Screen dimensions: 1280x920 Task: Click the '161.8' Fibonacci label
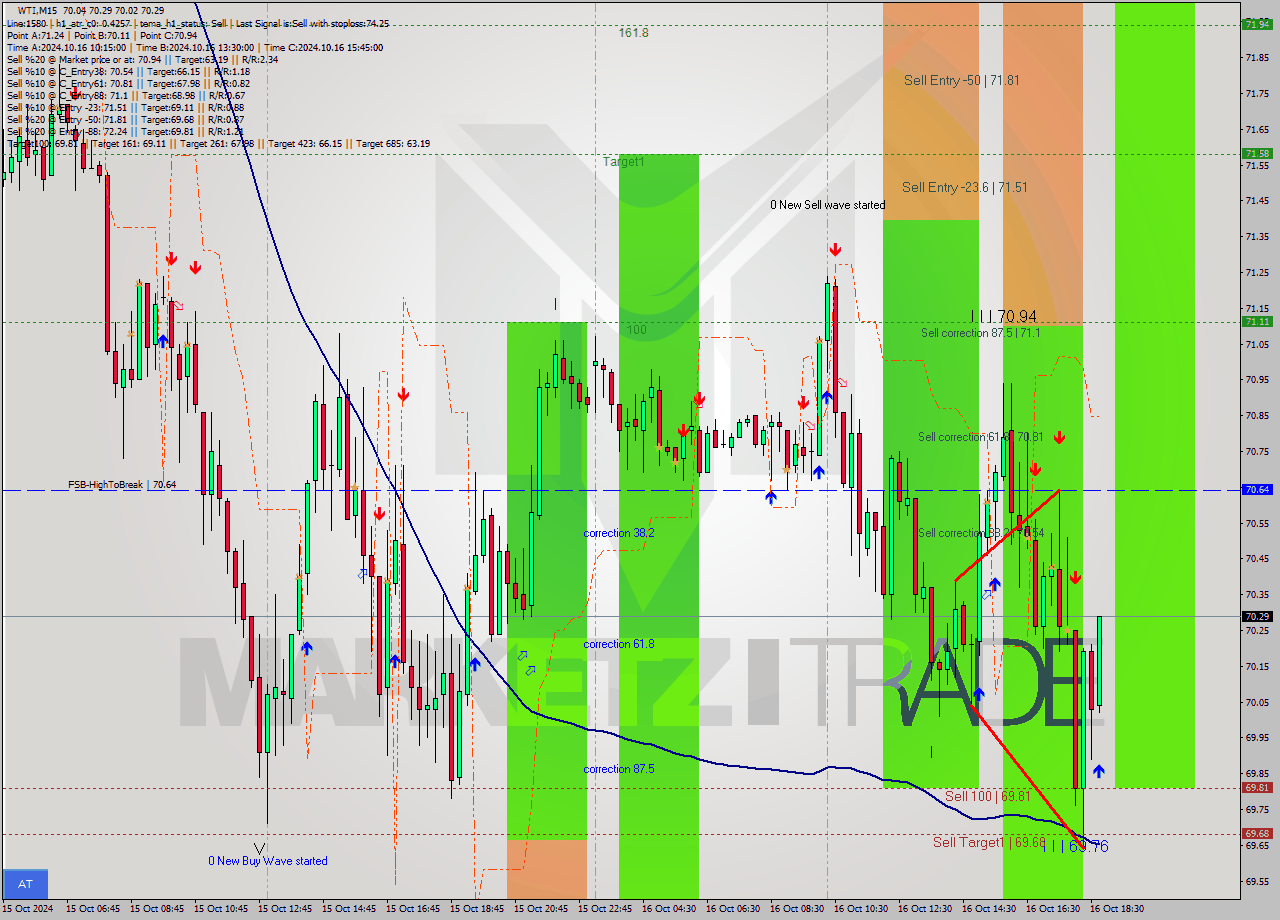click(x=633, y=33)
